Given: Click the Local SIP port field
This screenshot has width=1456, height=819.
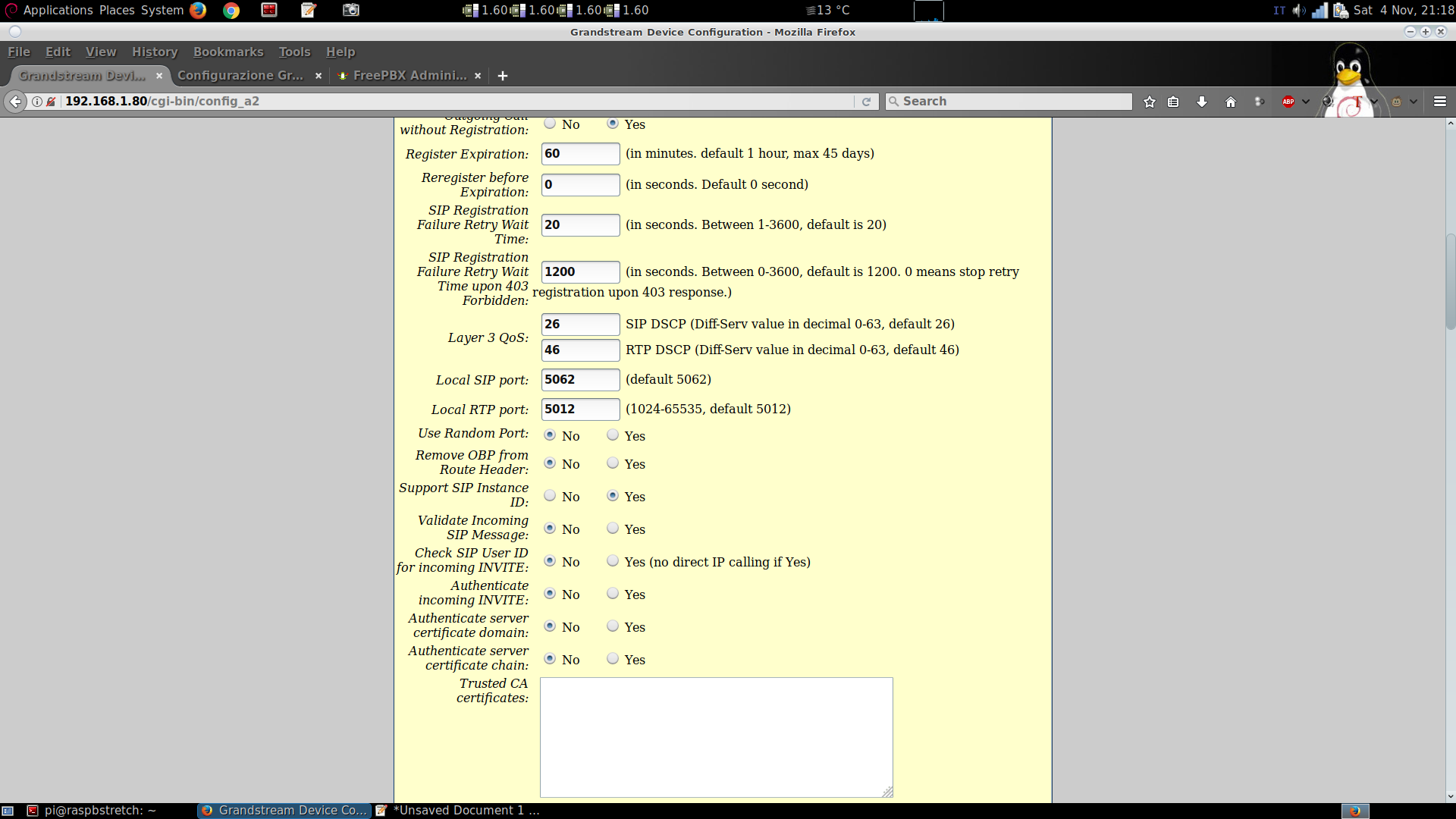Looking at the screenshot, I should pyautogui.click(x=580, y=379).
